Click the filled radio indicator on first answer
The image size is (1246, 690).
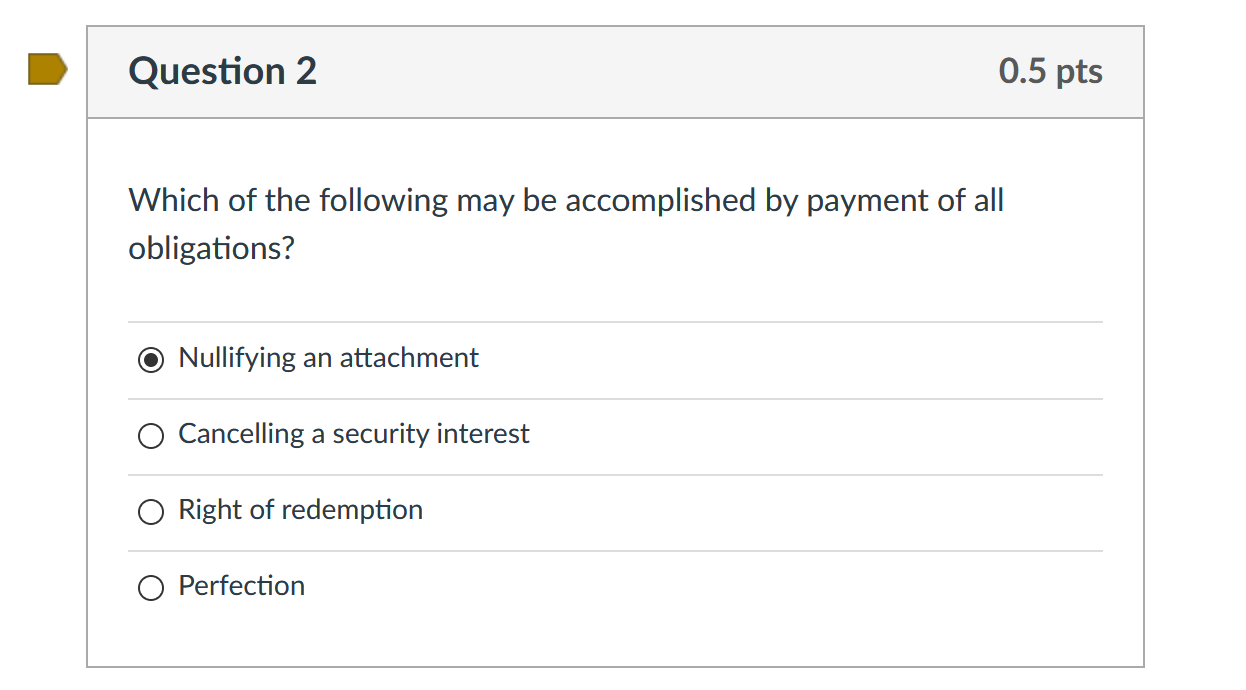click(x=150, y=359)
